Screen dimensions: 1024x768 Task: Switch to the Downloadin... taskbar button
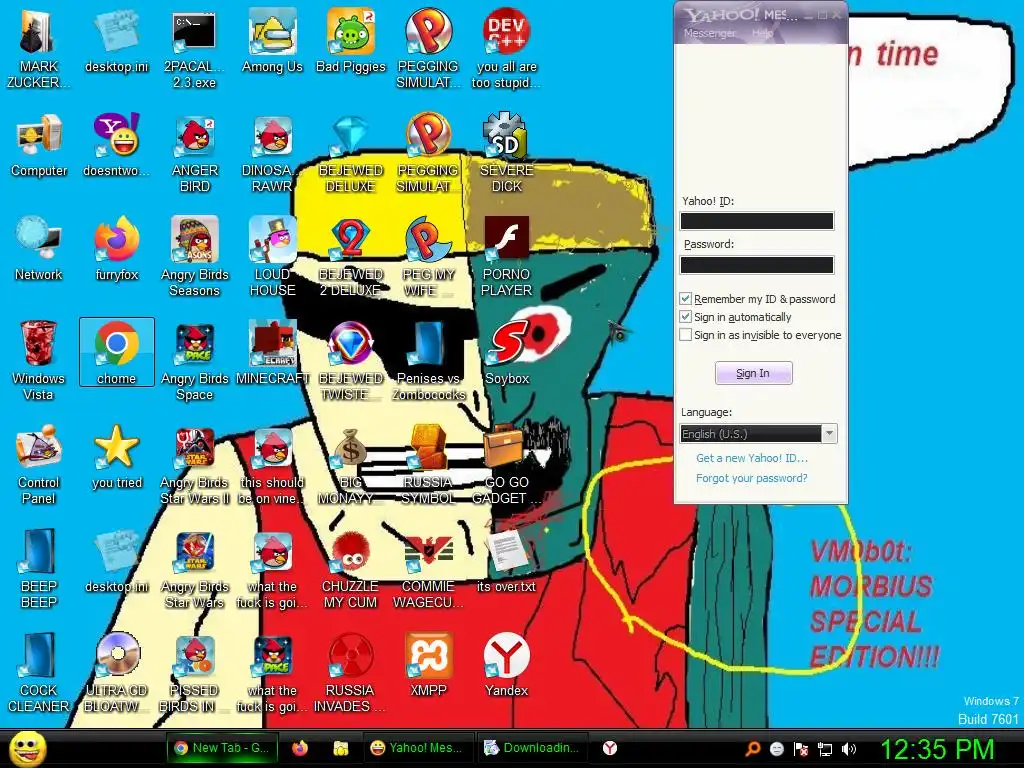pyautogui.click(x=531, y=748)
